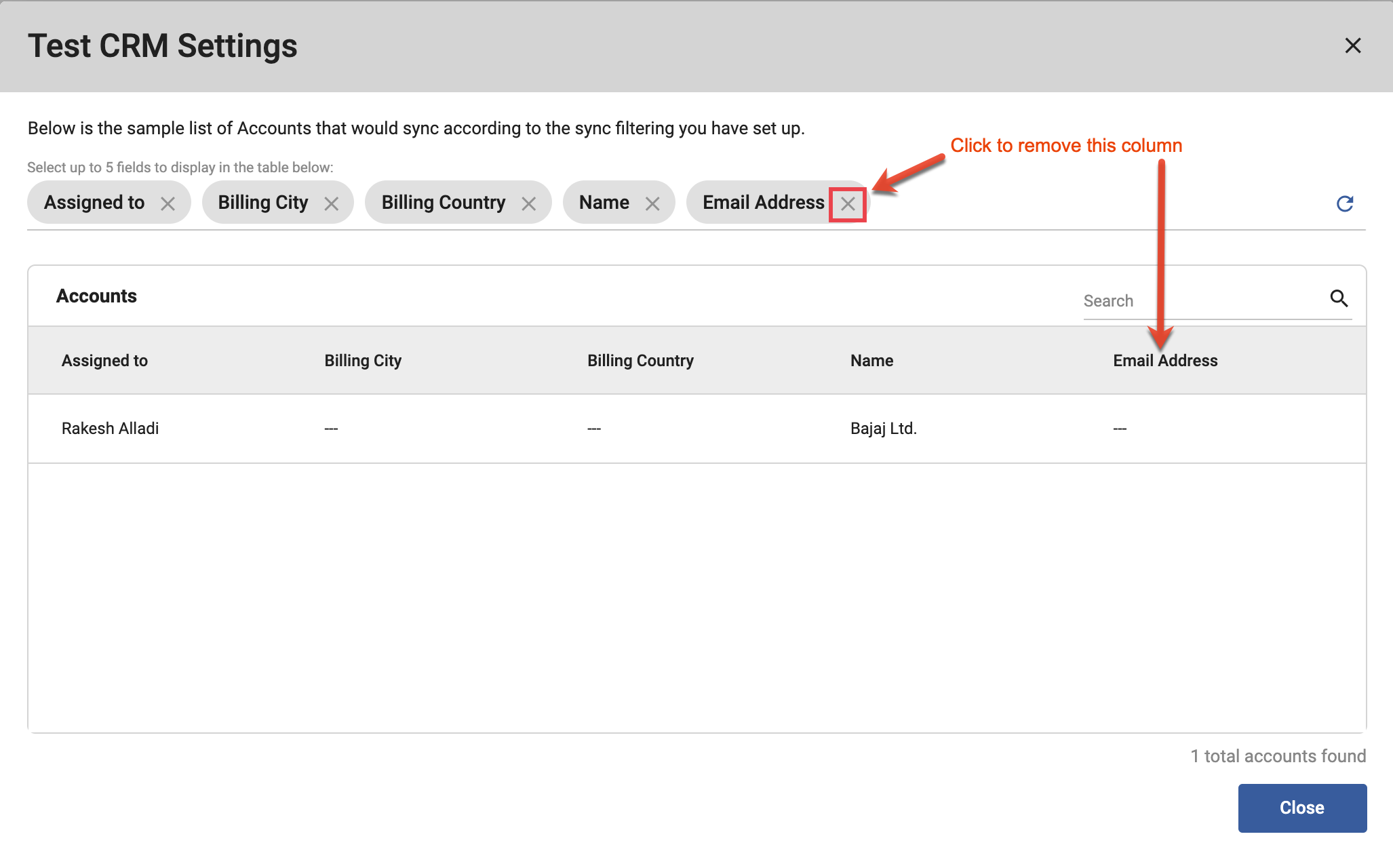Click the dialog close X icon

coord(1353,45)
